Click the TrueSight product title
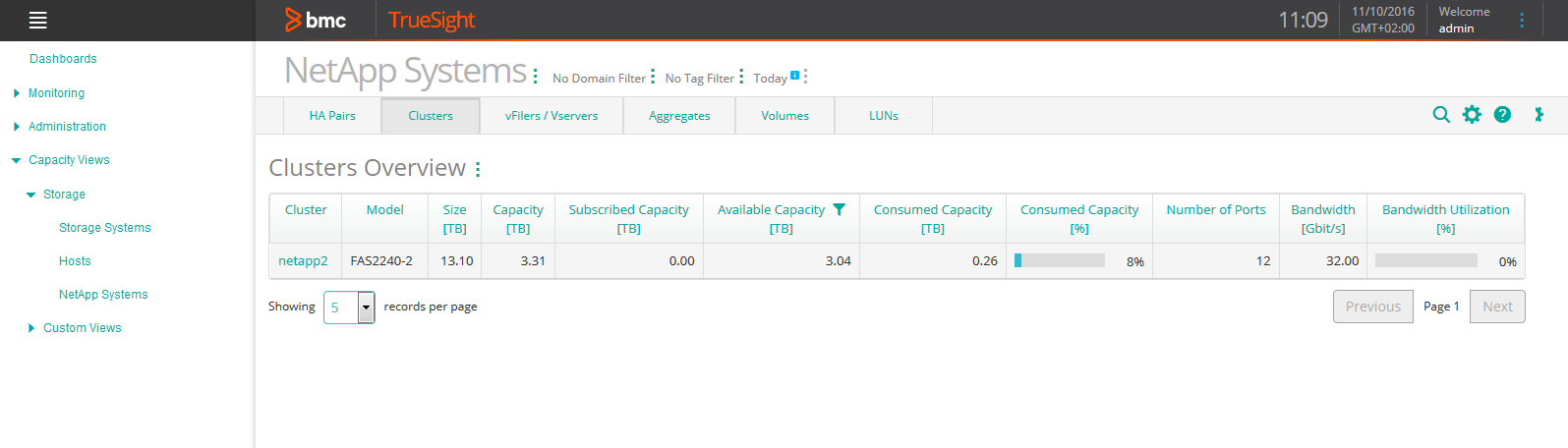The width and height of the screenshot is (1568, 448). pyautogui.click(x=432, y=20)
